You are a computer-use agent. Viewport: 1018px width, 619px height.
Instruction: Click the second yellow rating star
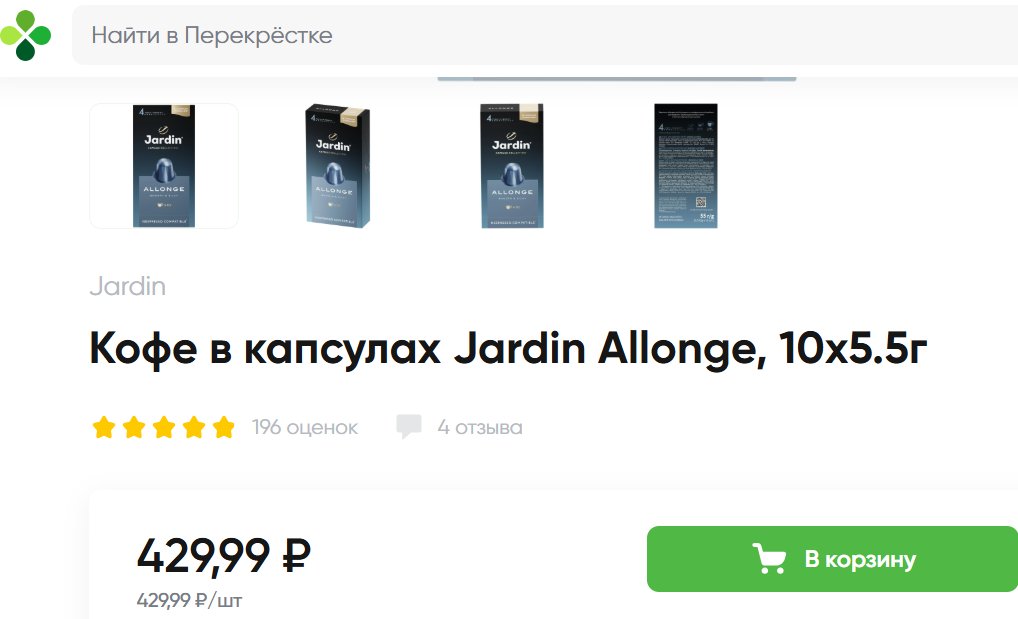click(x=134, y=427)
